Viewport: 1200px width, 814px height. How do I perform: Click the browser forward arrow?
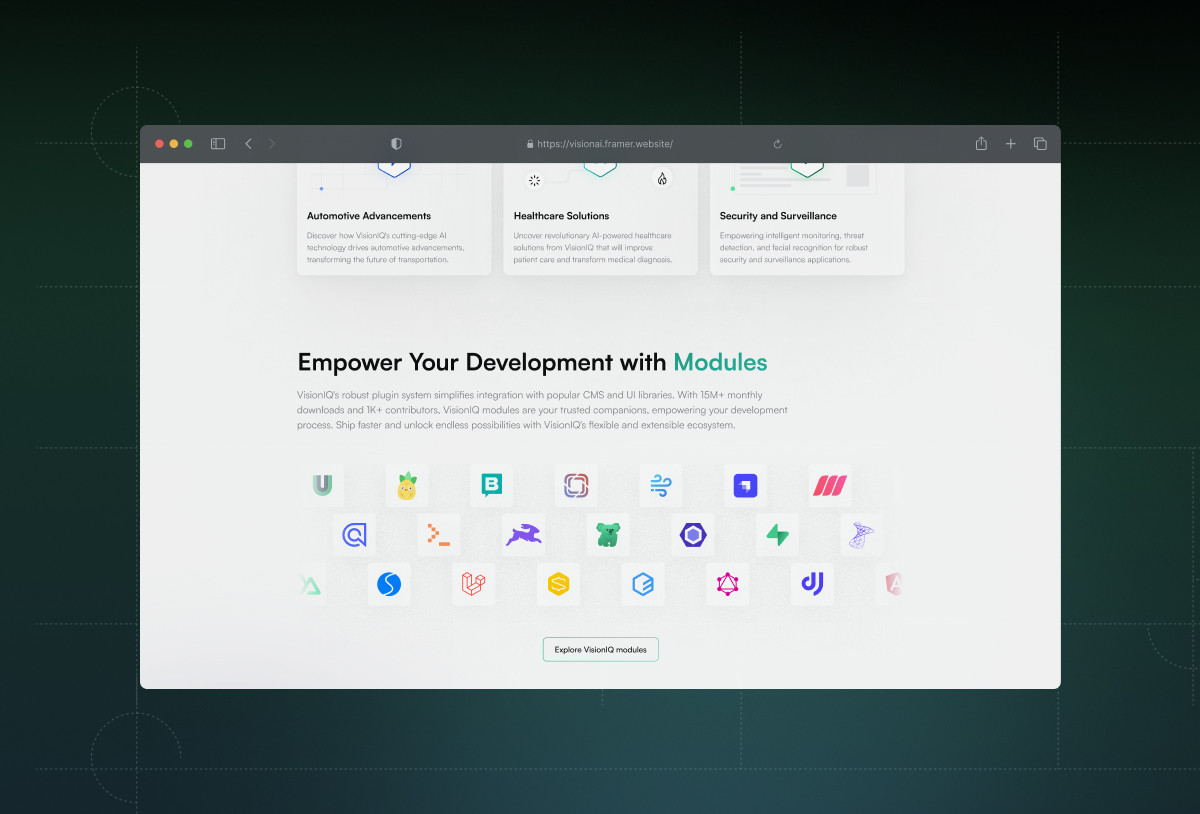click(272, 144)
